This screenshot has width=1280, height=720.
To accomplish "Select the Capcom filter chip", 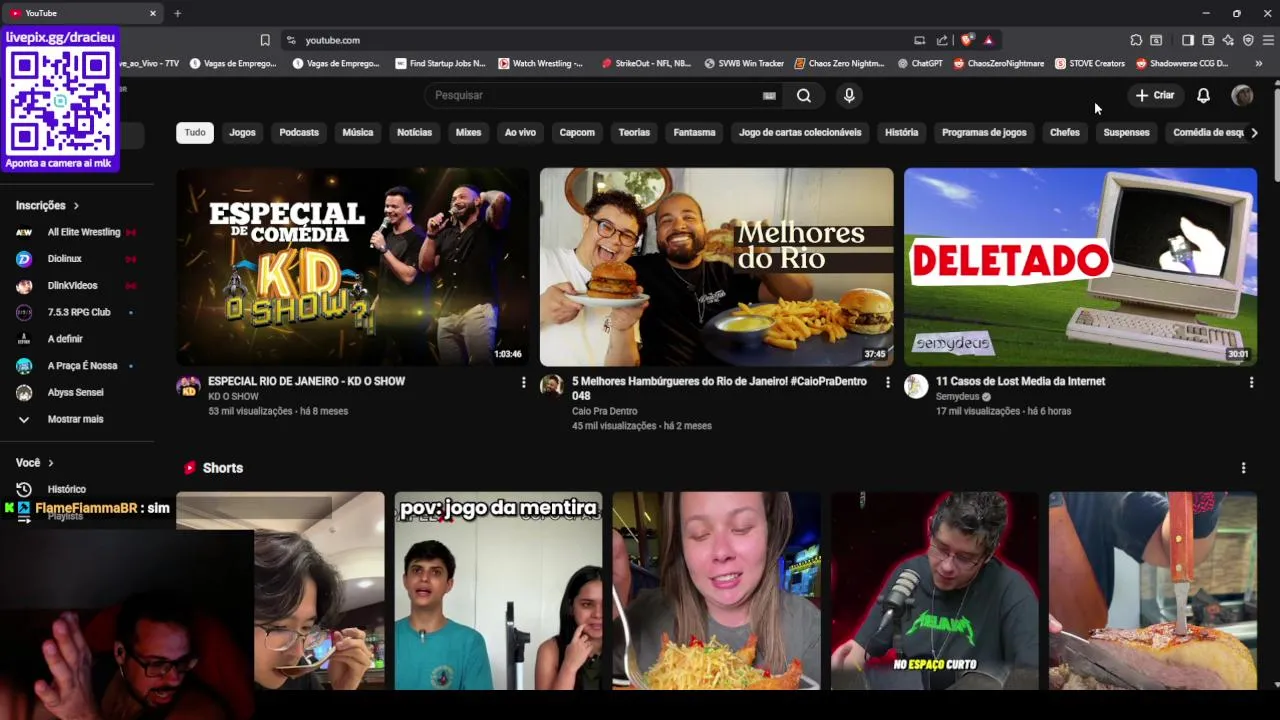I will pyautogui.click(x=577, y=132).
